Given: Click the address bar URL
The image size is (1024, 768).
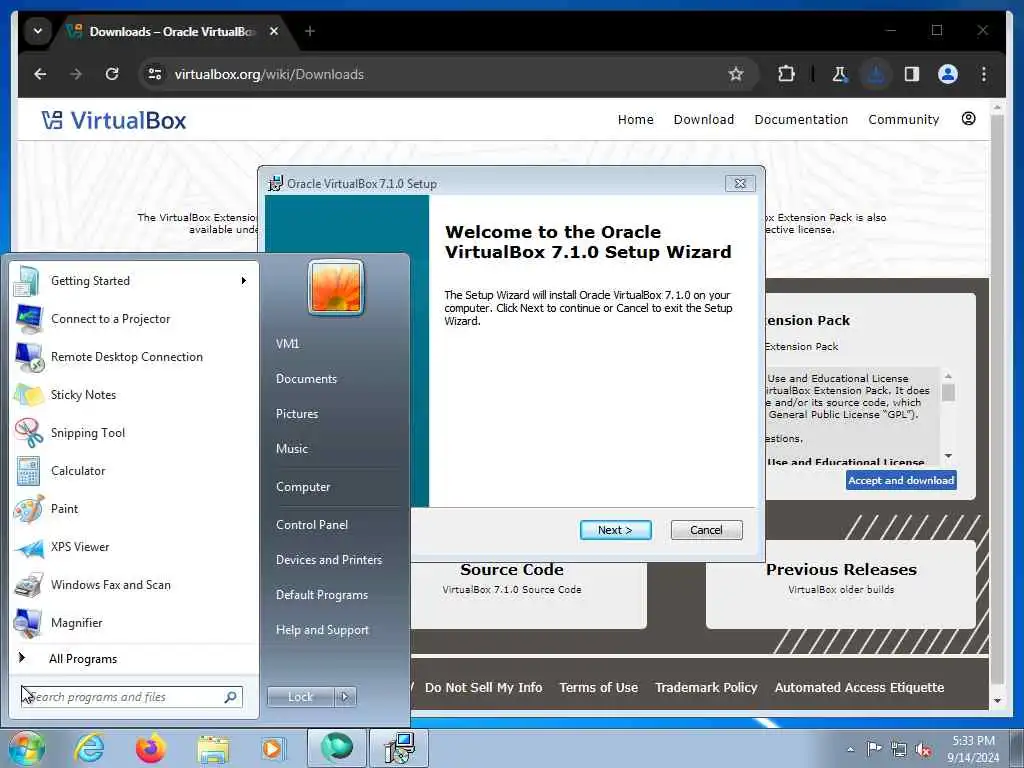Looking at the screenshot, I should tap(269, 74).
